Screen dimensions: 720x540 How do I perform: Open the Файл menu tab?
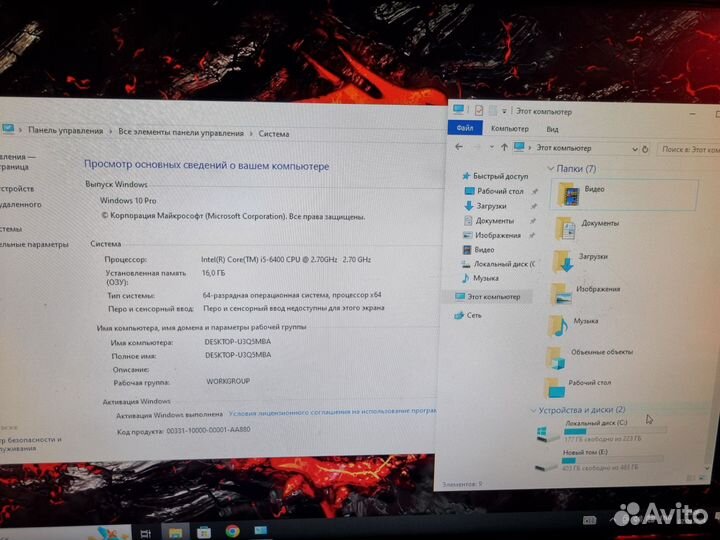tap(465, 129)
